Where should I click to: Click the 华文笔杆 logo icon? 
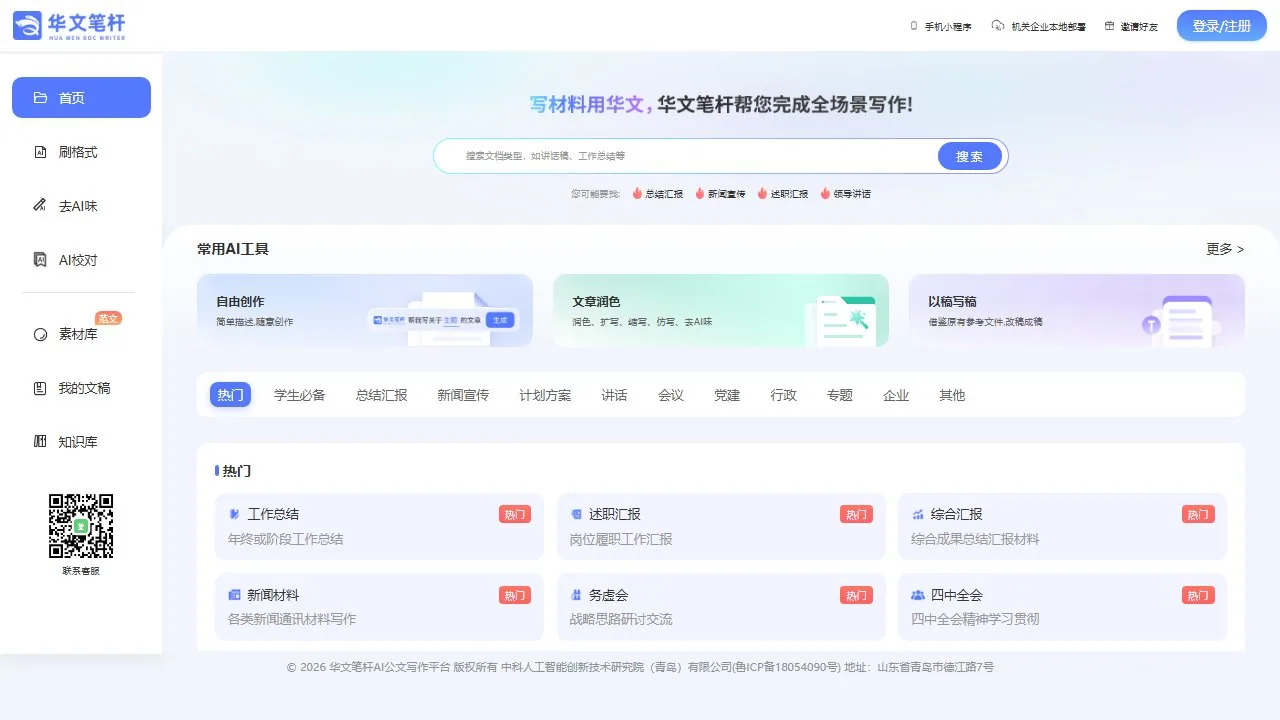[x=28, y=25]
